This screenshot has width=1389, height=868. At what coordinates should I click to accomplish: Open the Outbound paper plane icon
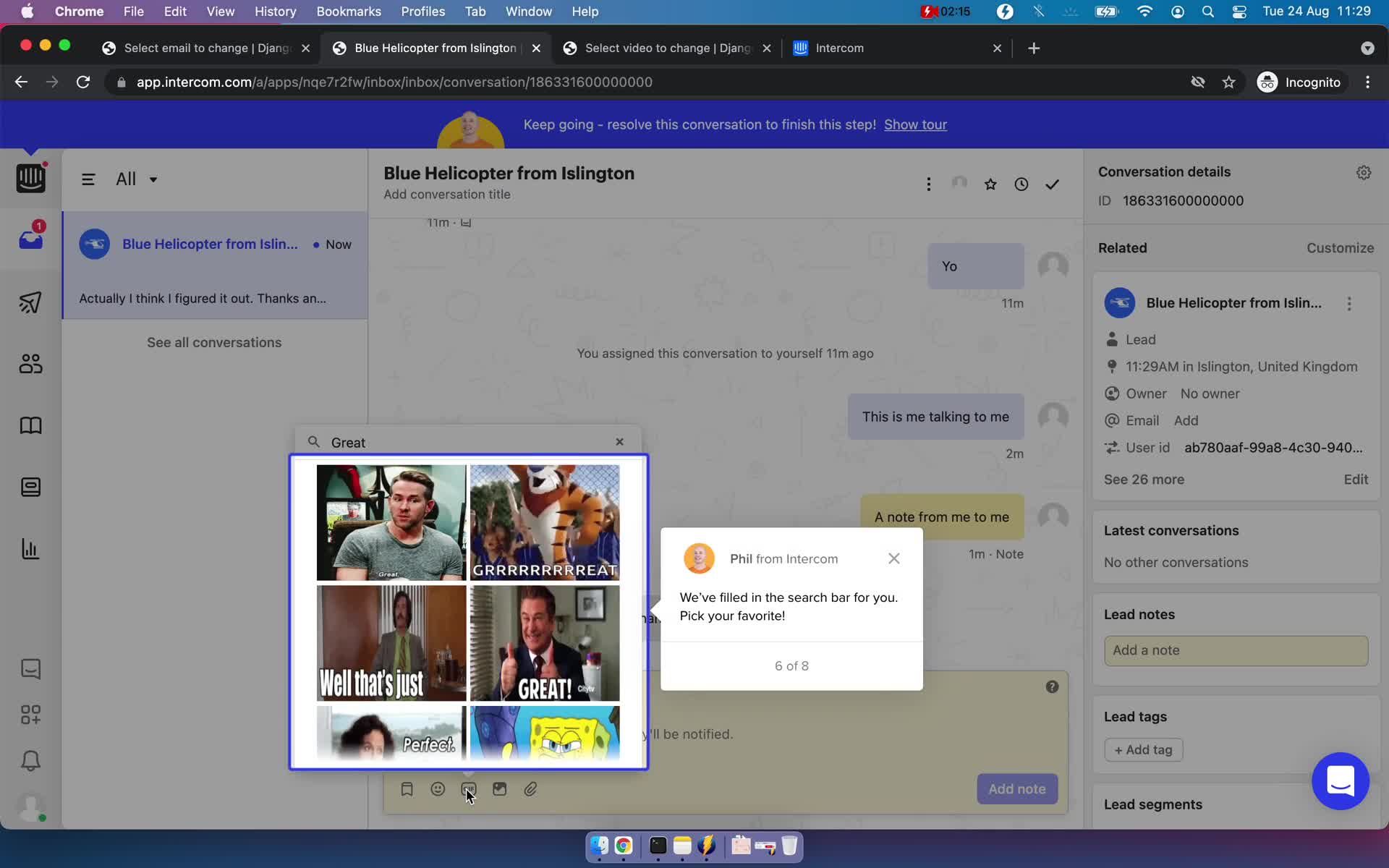click(x=30, y=302)
